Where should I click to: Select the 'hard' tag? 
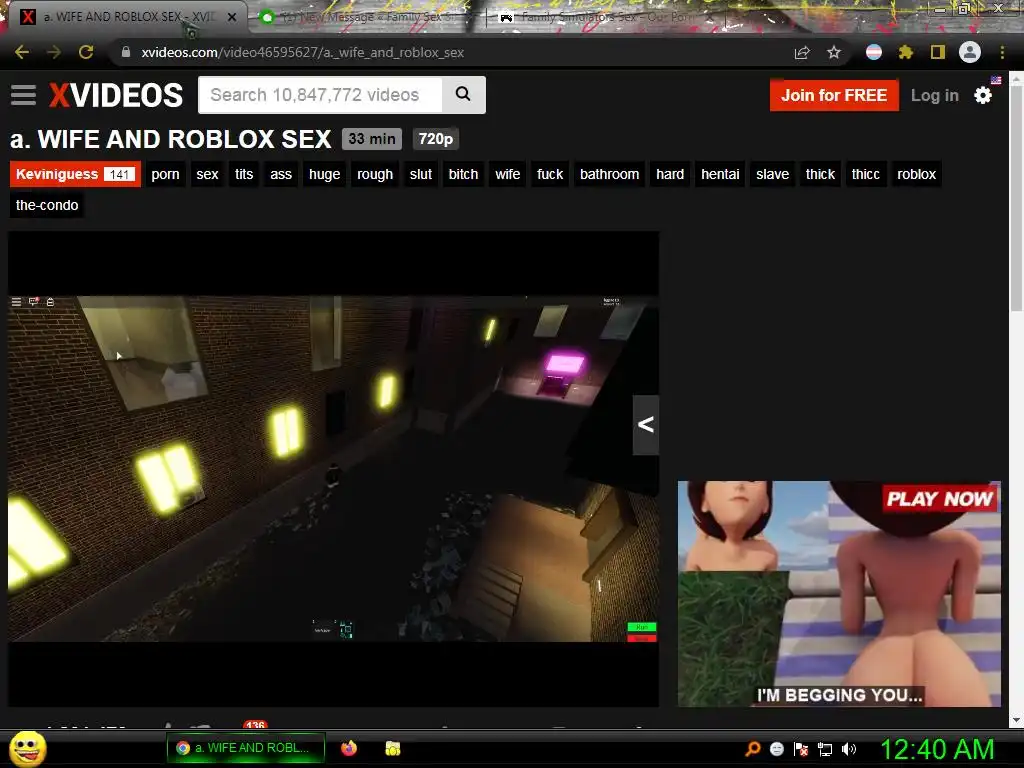pos(670,174)
